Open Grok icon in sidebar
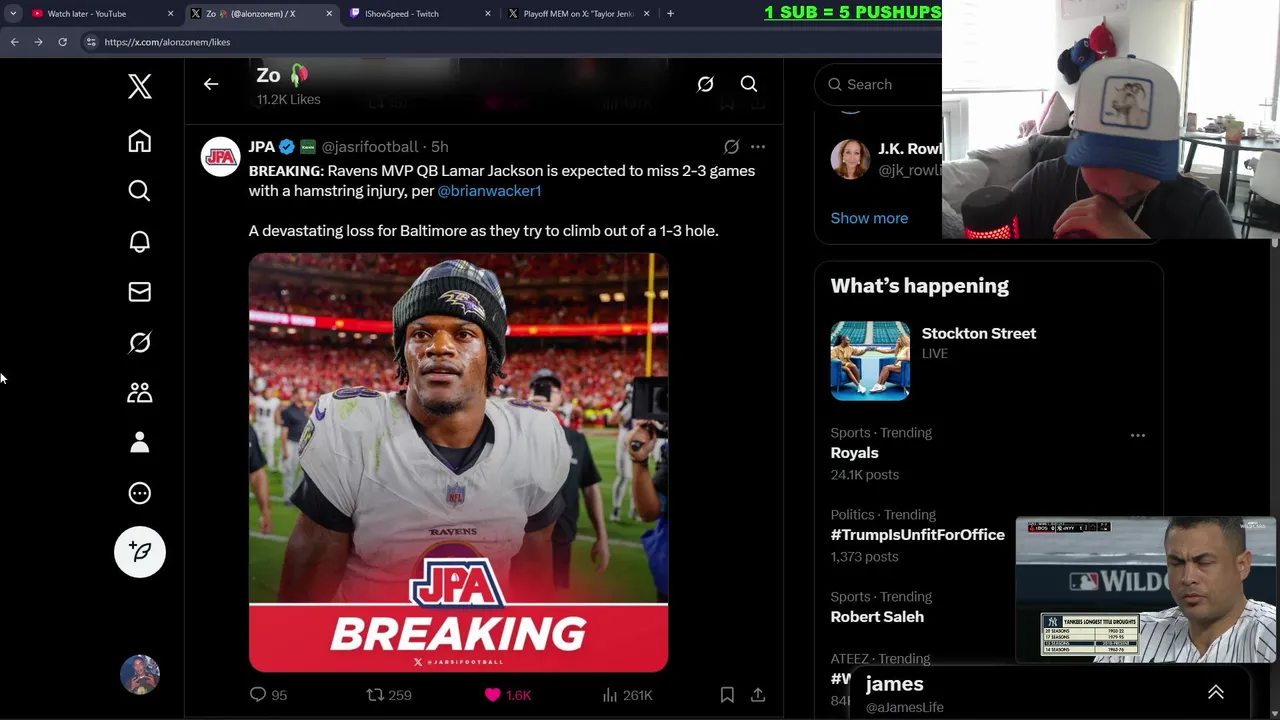The image size is (1280, 720). (140, 342)
